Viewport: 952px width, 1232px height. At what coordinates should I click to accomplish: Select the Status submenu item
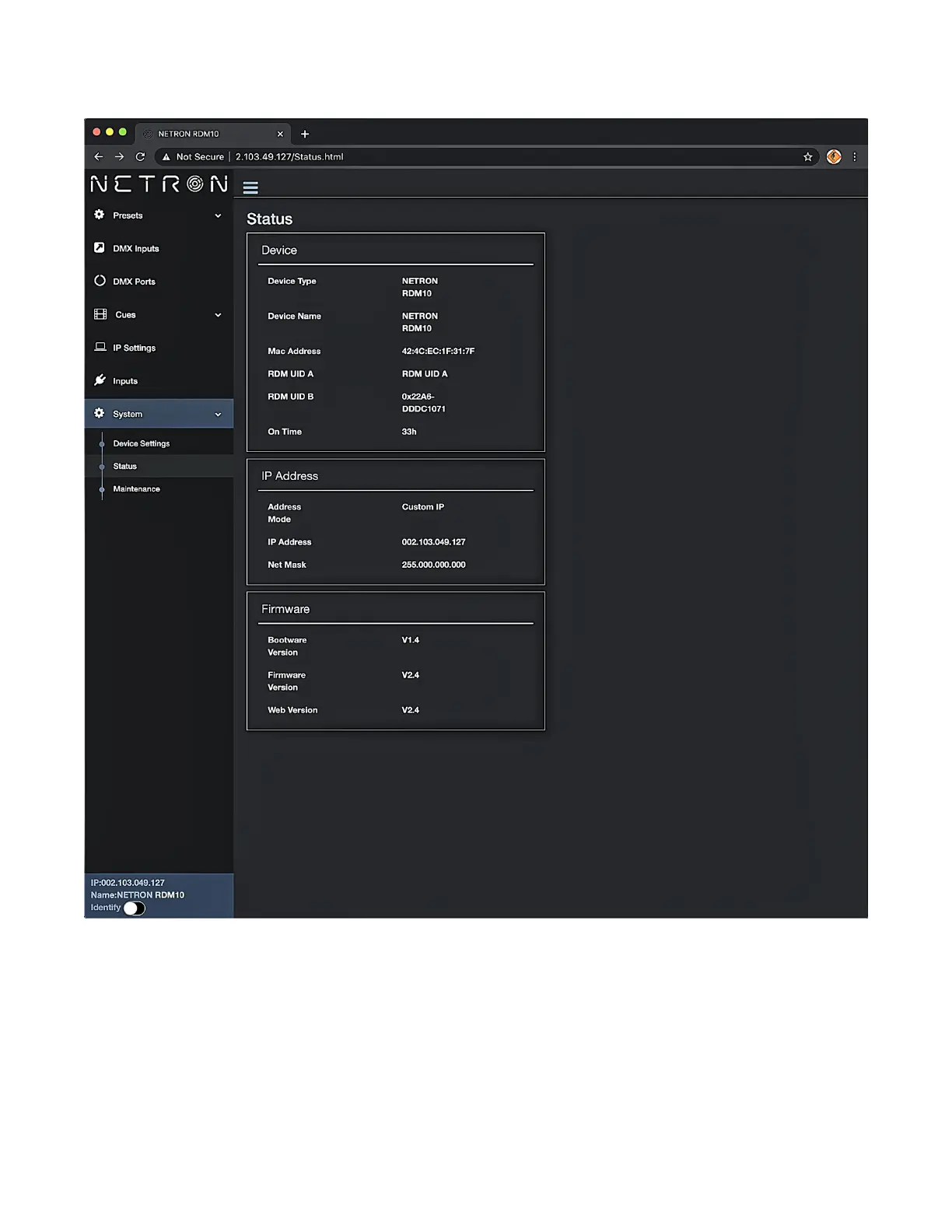(x=124, y=467)
